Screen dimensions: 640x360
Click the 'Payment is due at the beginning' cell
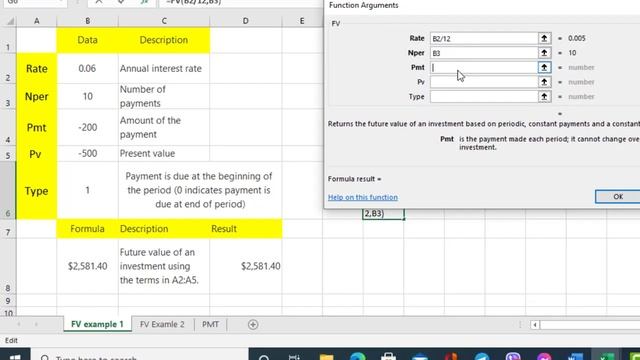click(200, 190)
